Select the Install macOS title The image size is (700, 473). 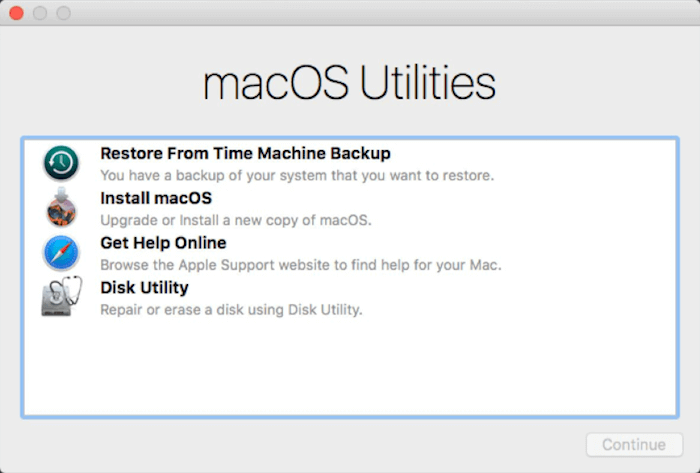click(x=156, y=198)
